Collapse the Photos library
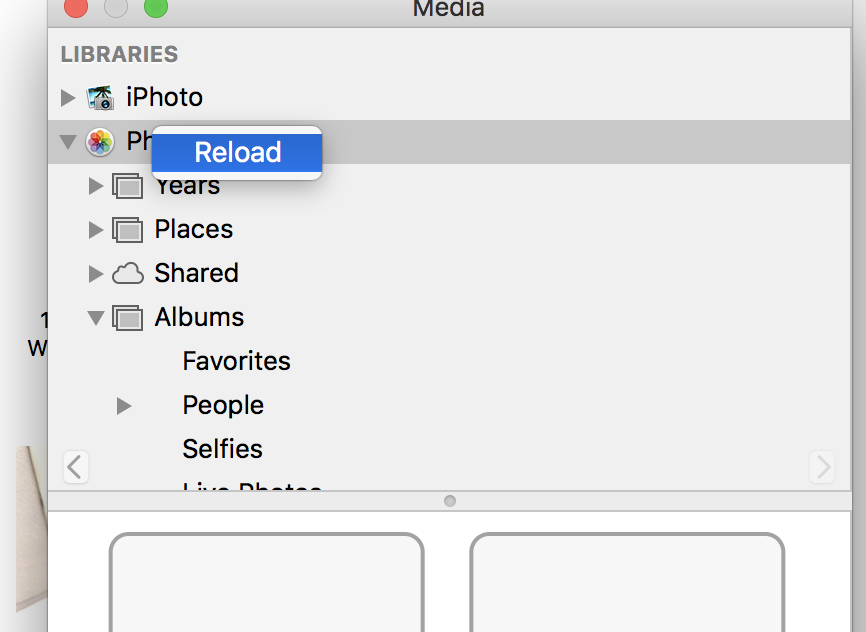This screenshot has width=866, height=632. point(68,142)
